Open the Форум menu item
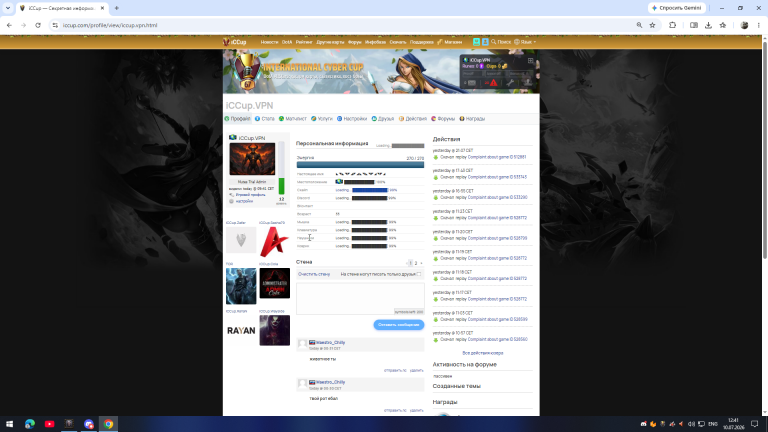This screenshot has width=768, height=432. [x=355, y=42]
